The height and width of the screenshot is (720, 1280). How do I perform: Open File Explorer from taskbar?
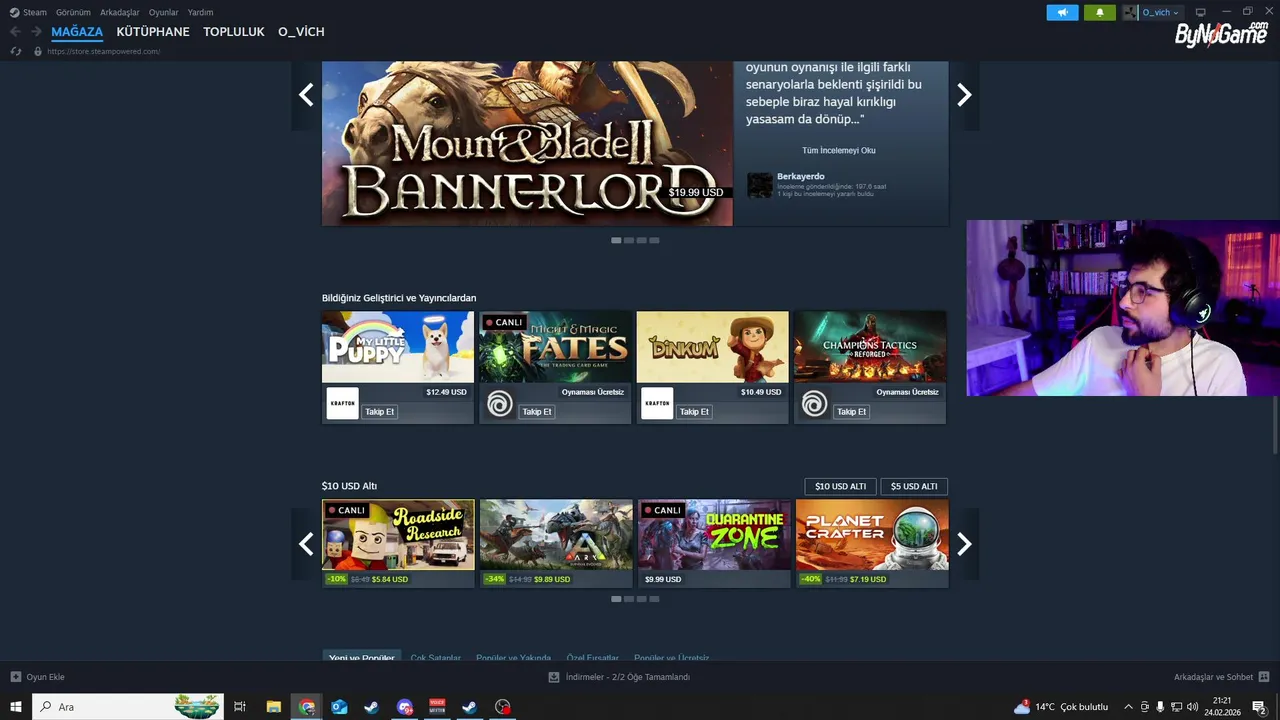click(274, 707)
